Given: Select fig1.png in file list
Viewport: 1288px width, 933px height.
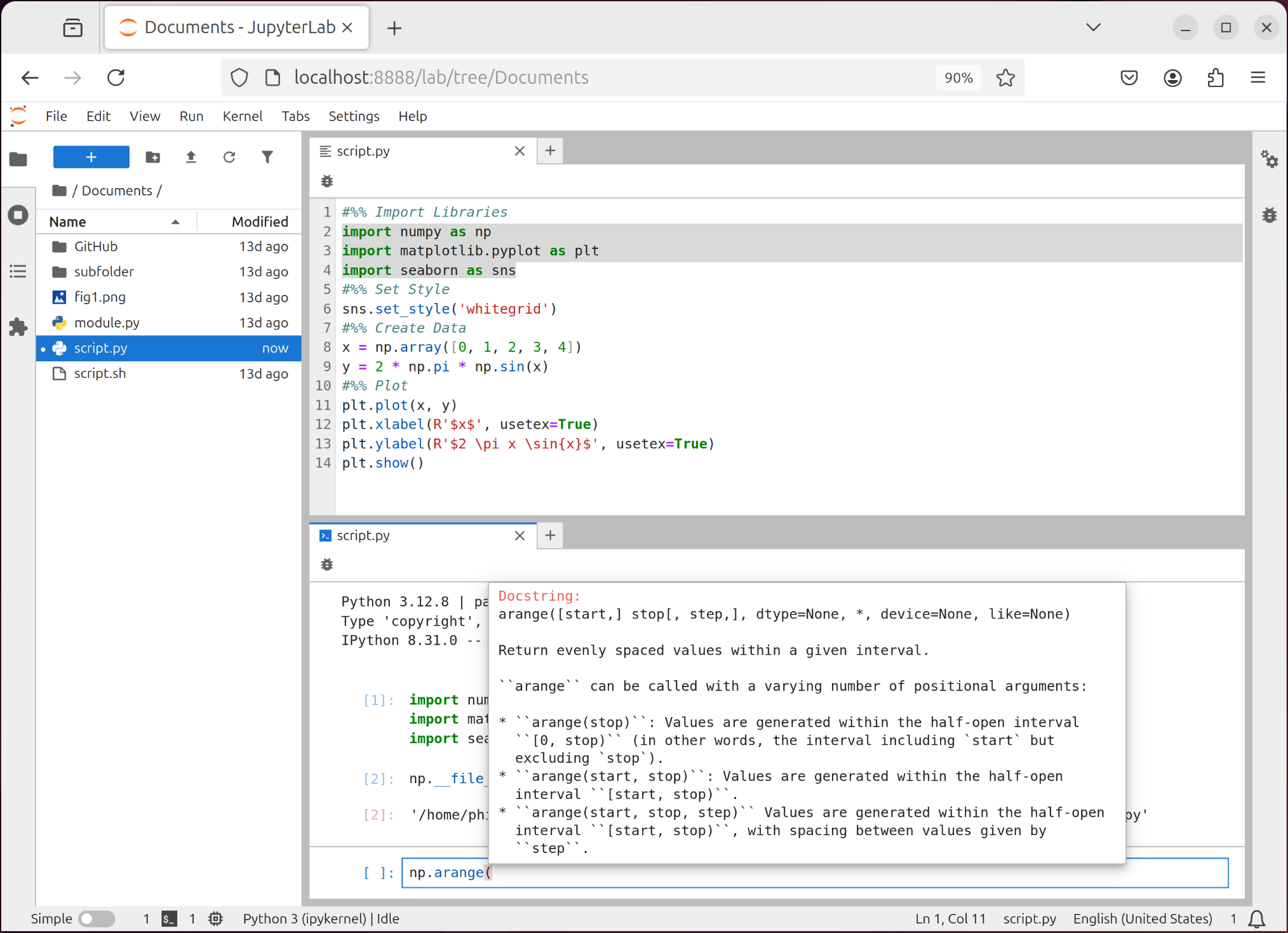Looking at the screenshot, I should (x=168, y=297).
